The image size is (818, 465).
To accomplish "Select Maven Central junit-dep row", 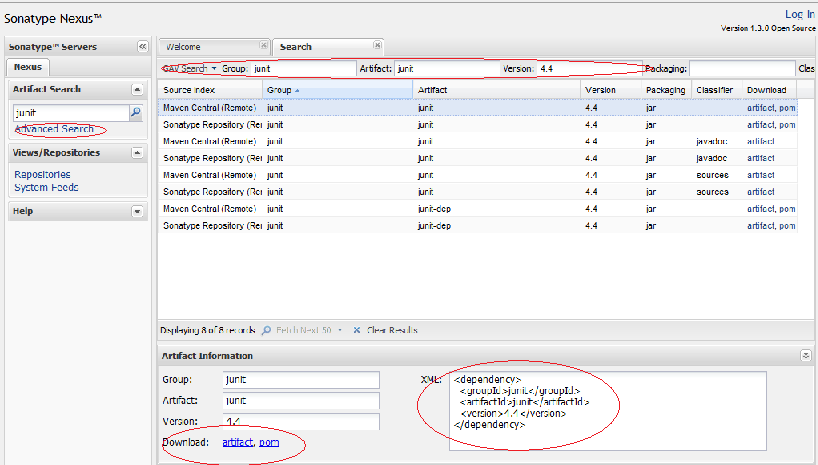I will pyautogui.click(x=477, y=209).
